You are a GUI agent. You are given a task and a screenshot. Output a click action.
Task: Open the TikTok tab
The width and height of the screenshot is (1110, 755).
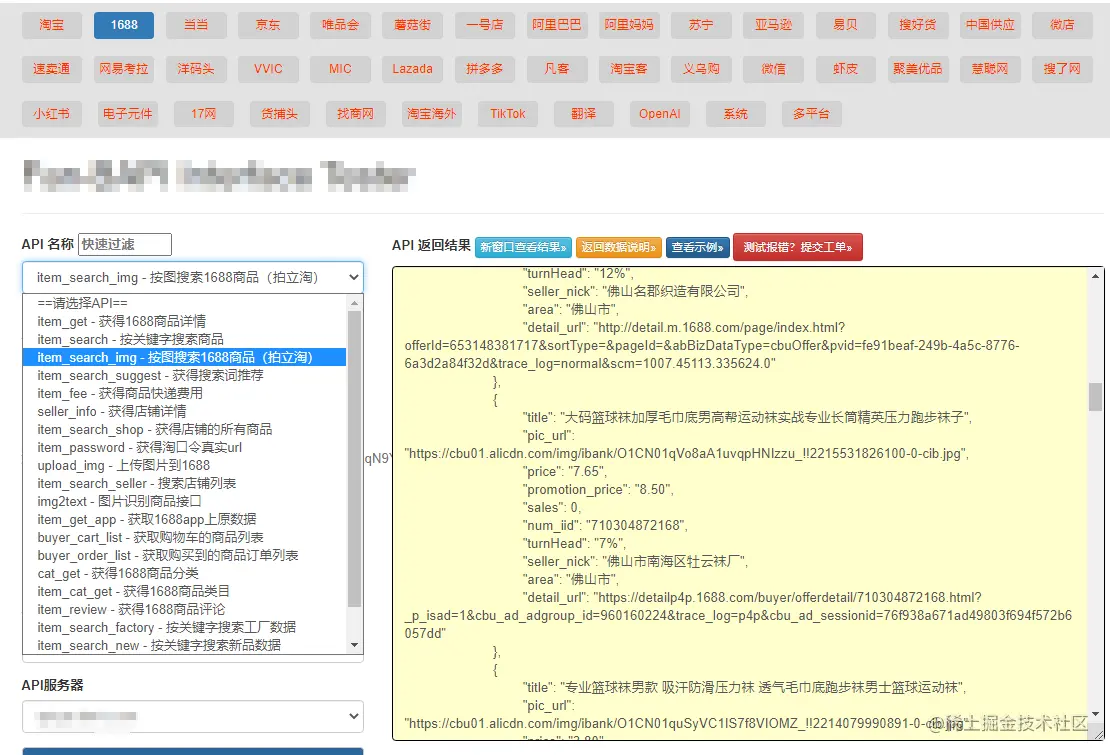point(508,114)
